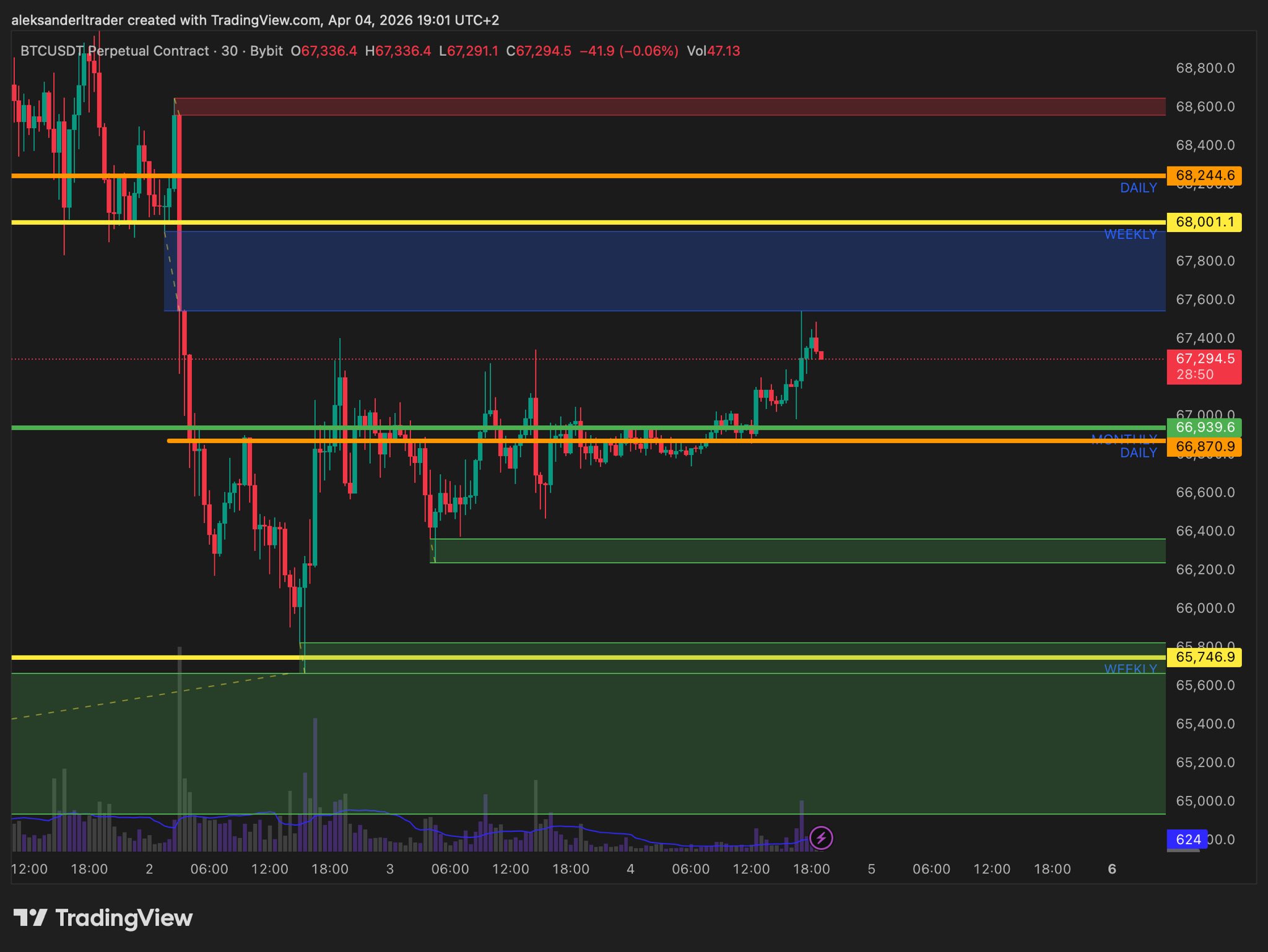Click the DAILY label under 68,244.6 line
Screen dimensions: 1268x952
click(x=1138, y=188)
